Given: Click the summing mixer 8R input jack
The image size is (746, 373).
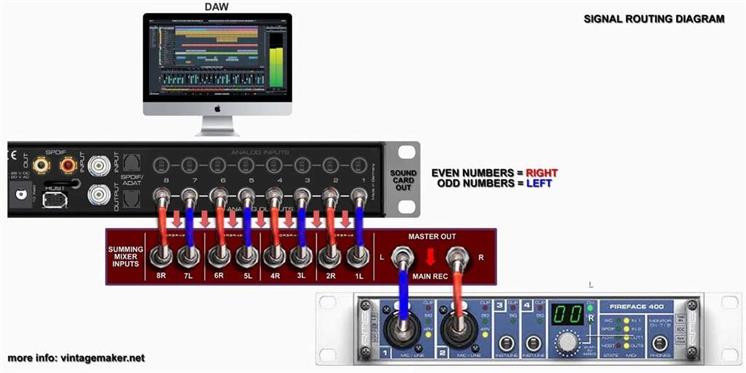Looking at the screenshot, I should (x=162, y=258).
